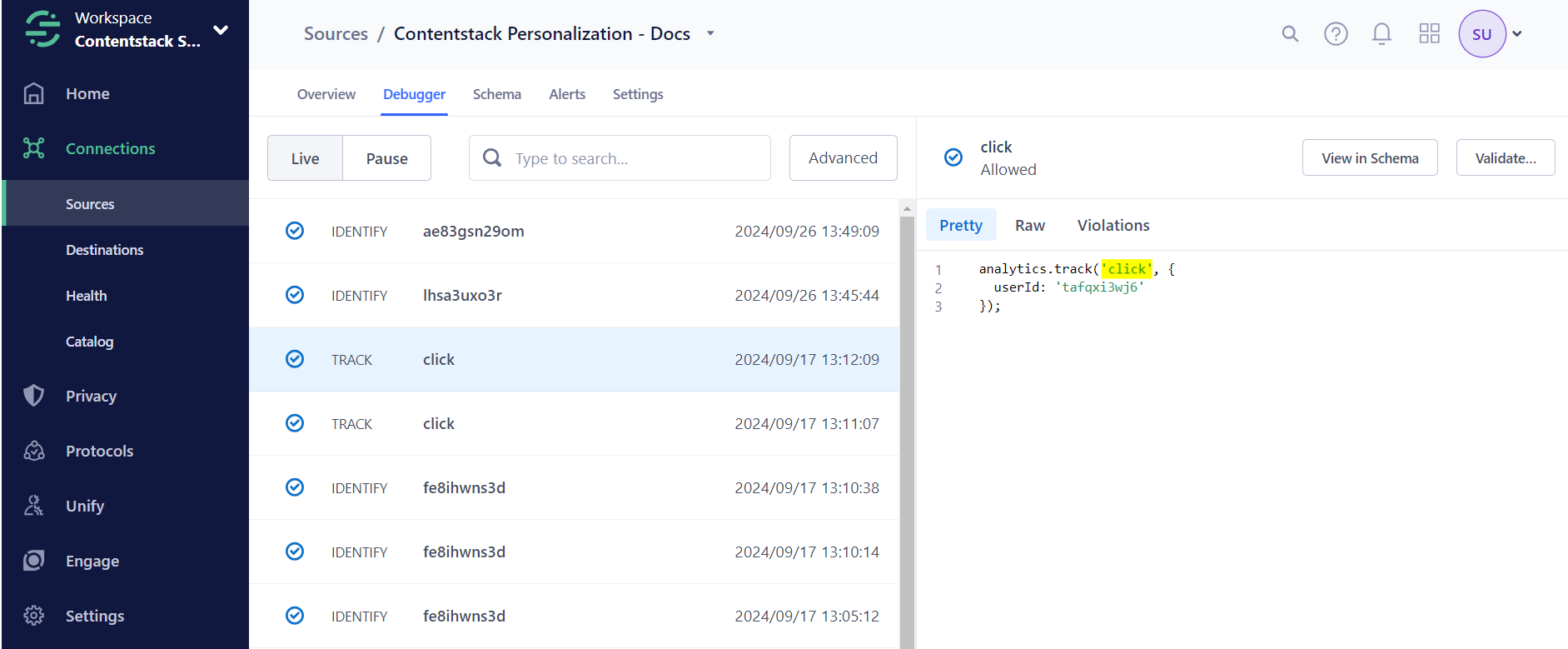The image size is (1568, 649).
Task: Switch to Violations tab
Action: pyautogui.click(x=1113, y=225)
